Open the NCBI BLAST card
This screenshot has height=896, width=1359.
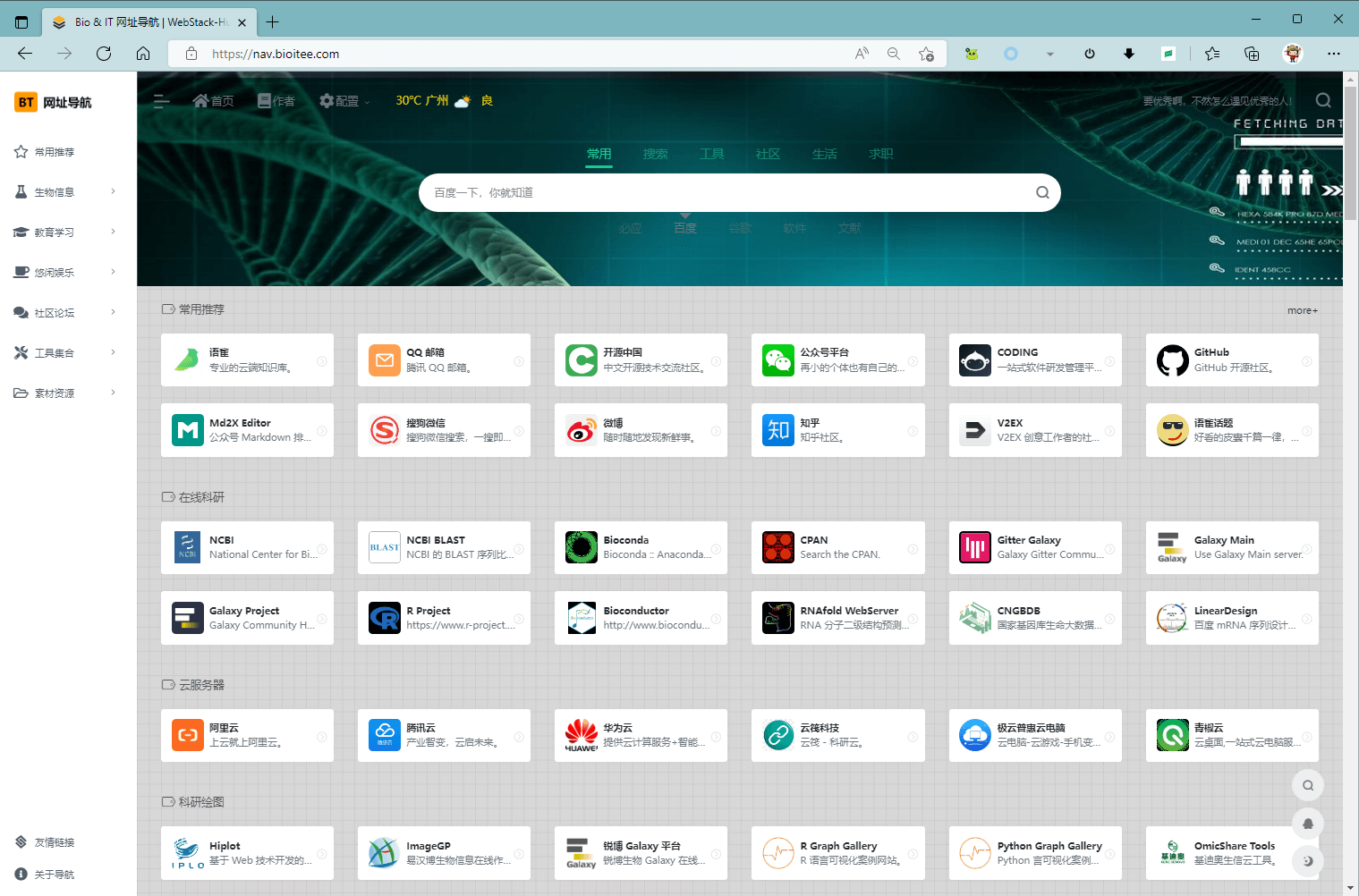point(444,547)
